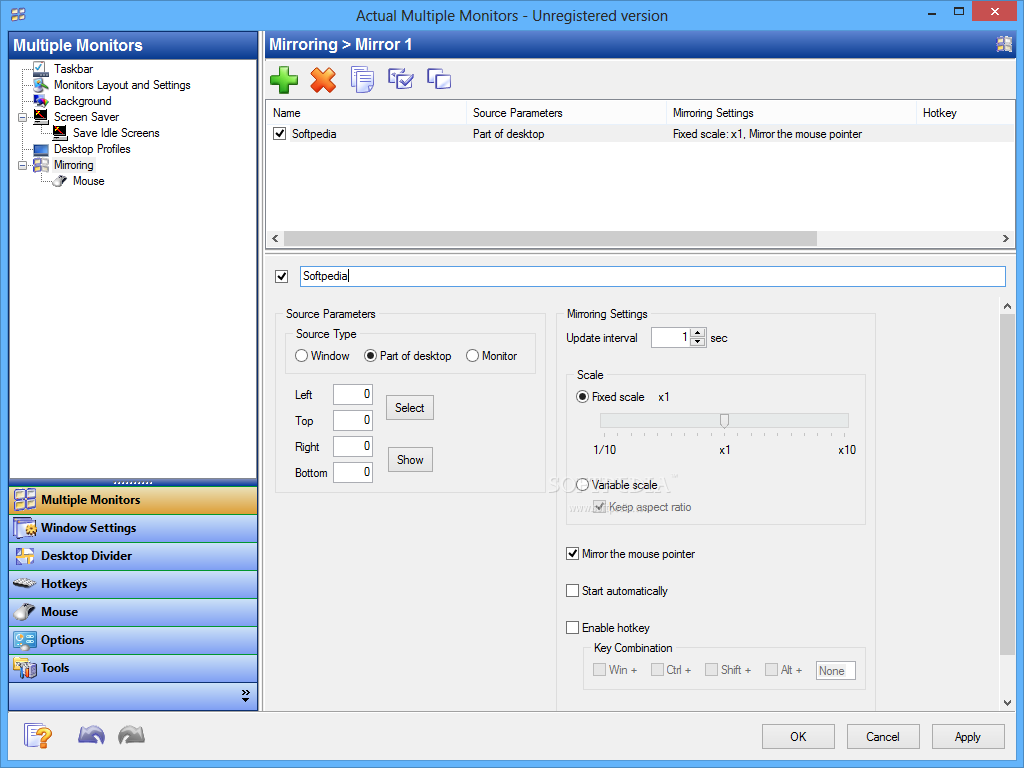Uncheck Softpedia row checkbox in list

click(x=280, y=134)
